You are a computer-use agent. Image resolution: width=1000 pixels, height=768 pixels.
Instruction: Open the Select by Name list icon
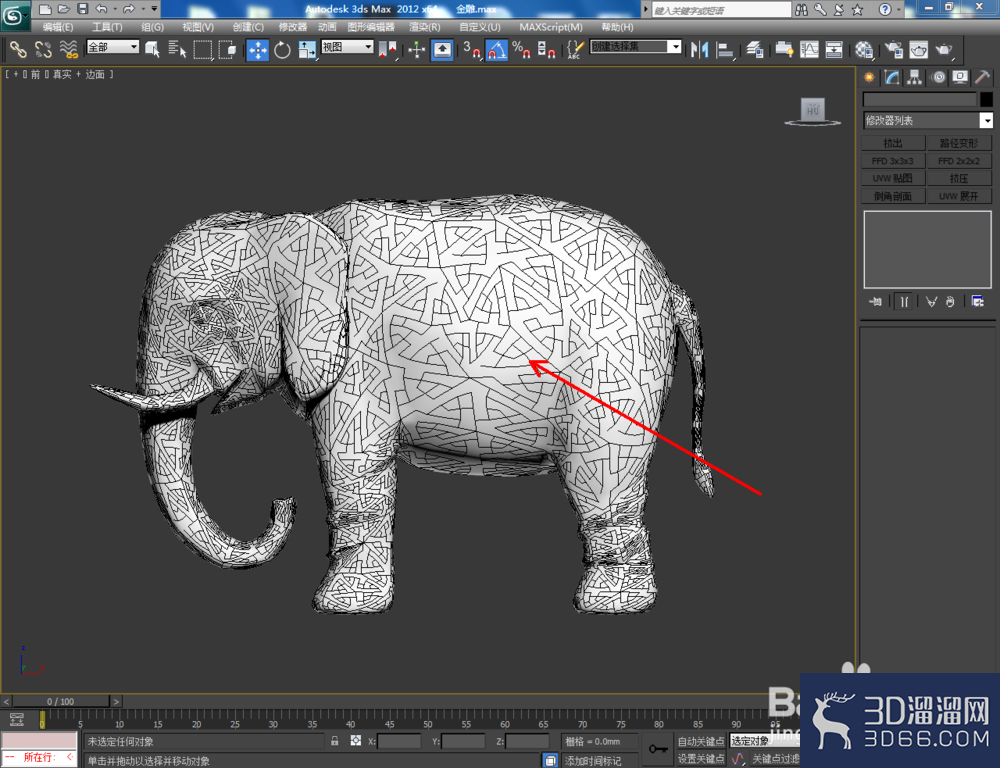point(177,49)
